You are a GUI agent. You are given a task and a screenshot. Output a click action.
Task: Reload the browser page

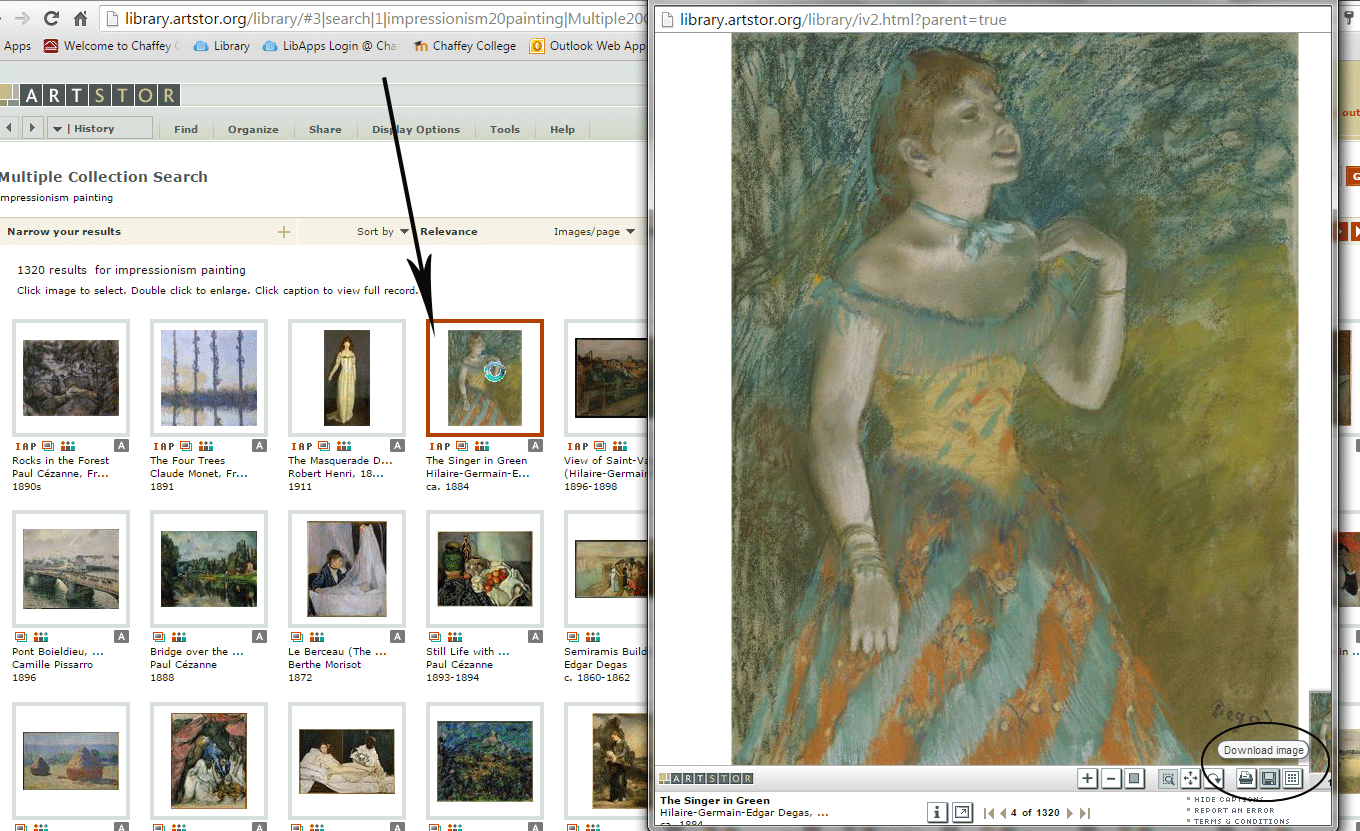coord(51,18)
